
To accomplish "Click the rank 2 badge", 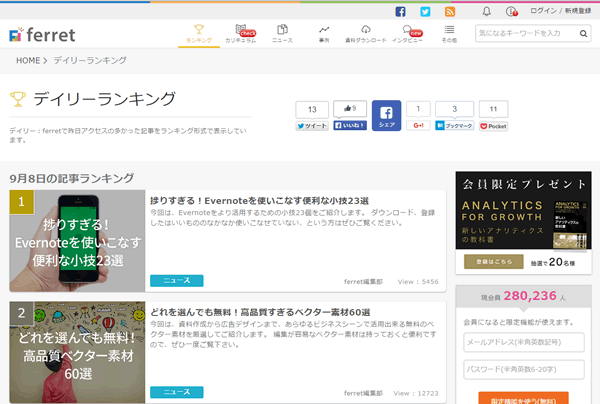I will 21,313.
